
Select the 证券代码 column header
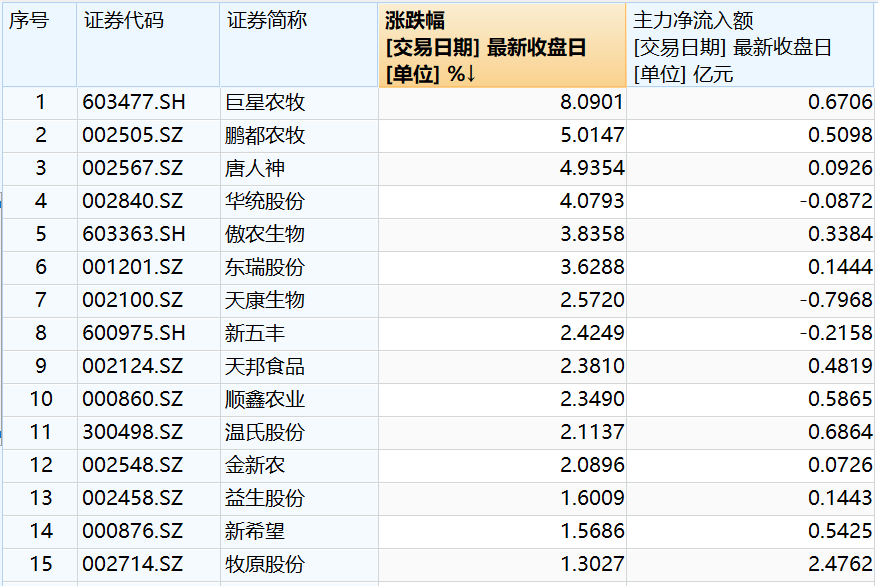(x=123, y=21)
